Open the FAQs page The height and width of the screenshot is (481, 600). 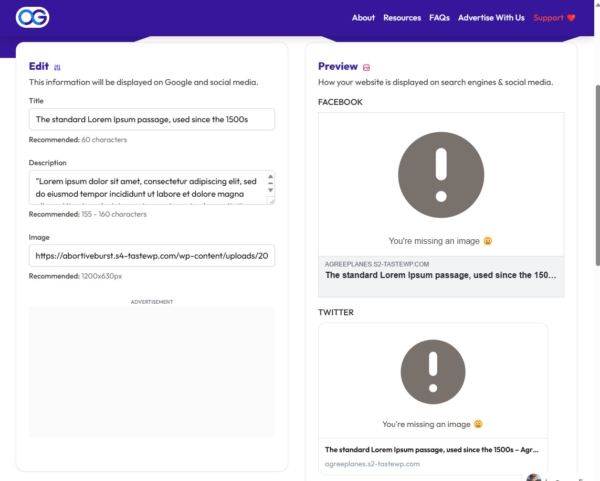tap(439, 18)
